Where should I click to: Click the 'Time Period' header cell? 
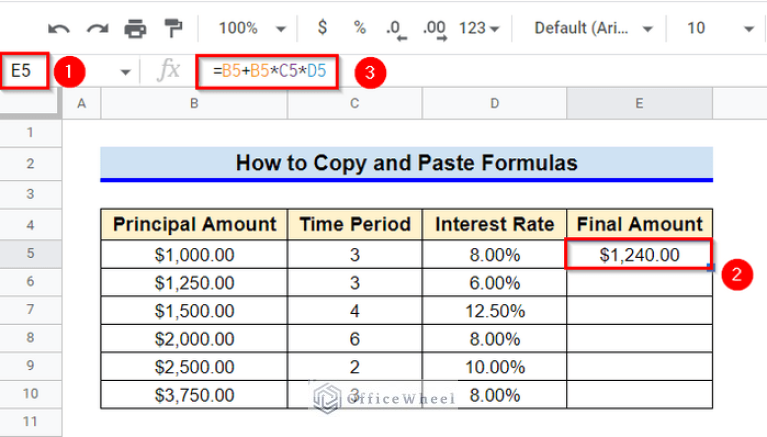click(355, 225)
